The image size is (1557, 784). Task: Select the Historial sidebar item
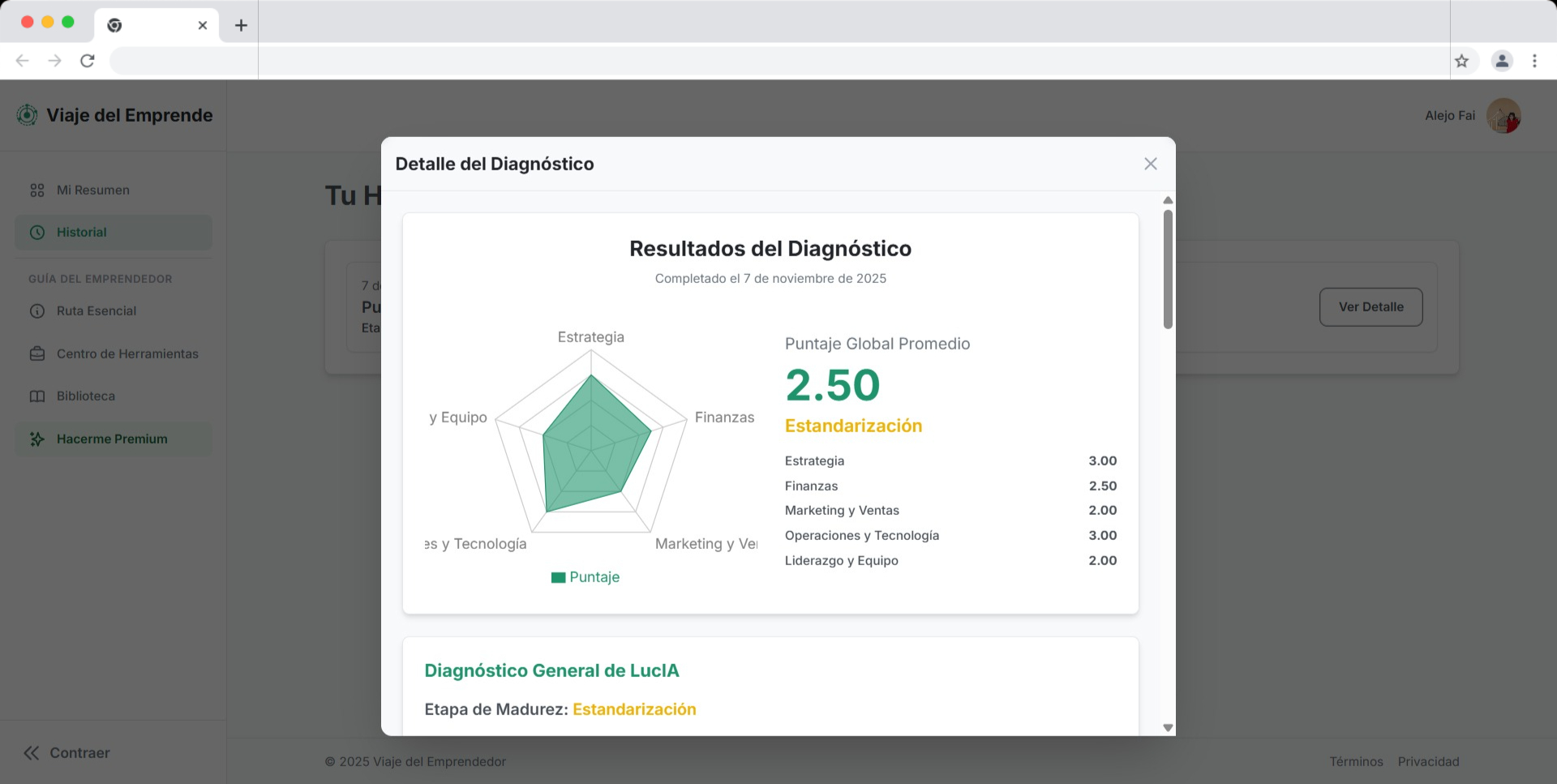81,233
